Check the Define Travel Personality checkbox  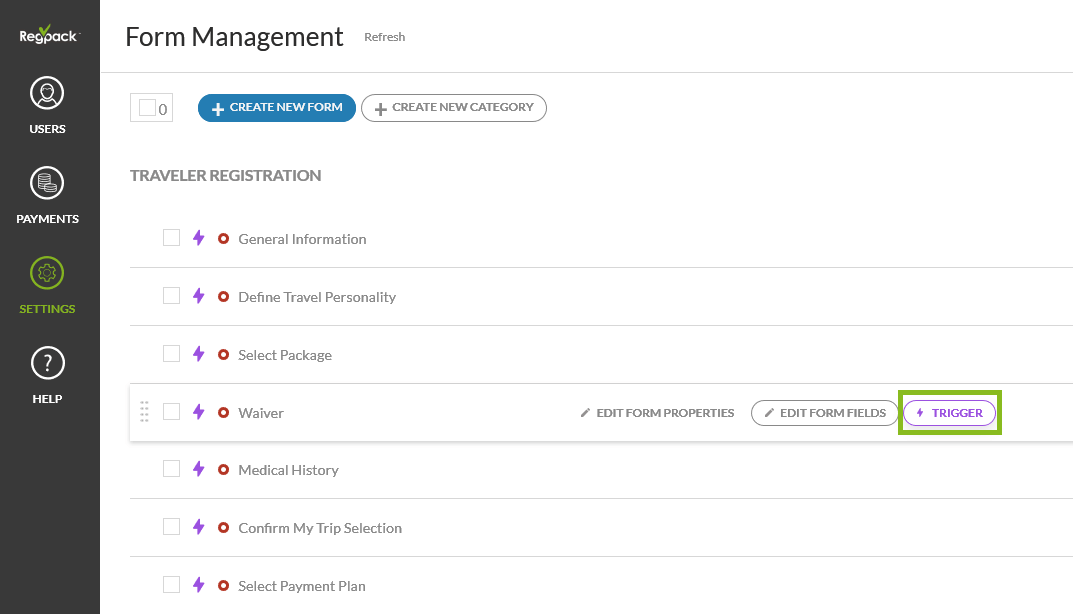pos(172,296)
